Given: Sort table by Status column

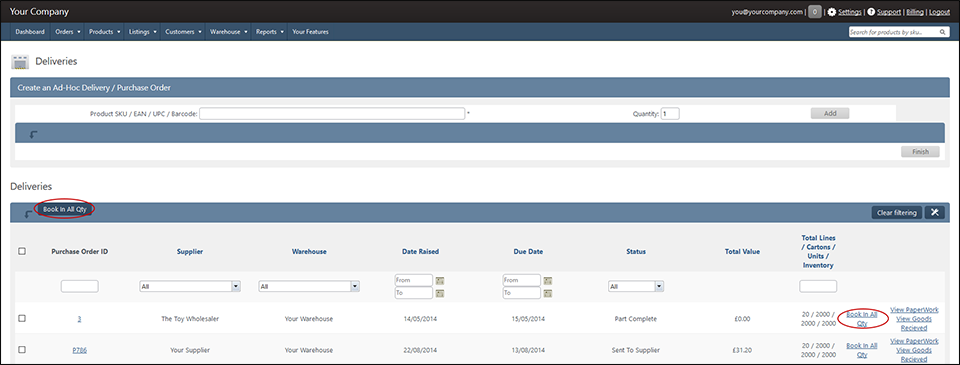Looking at the screenshot, I should click(636, 252).
